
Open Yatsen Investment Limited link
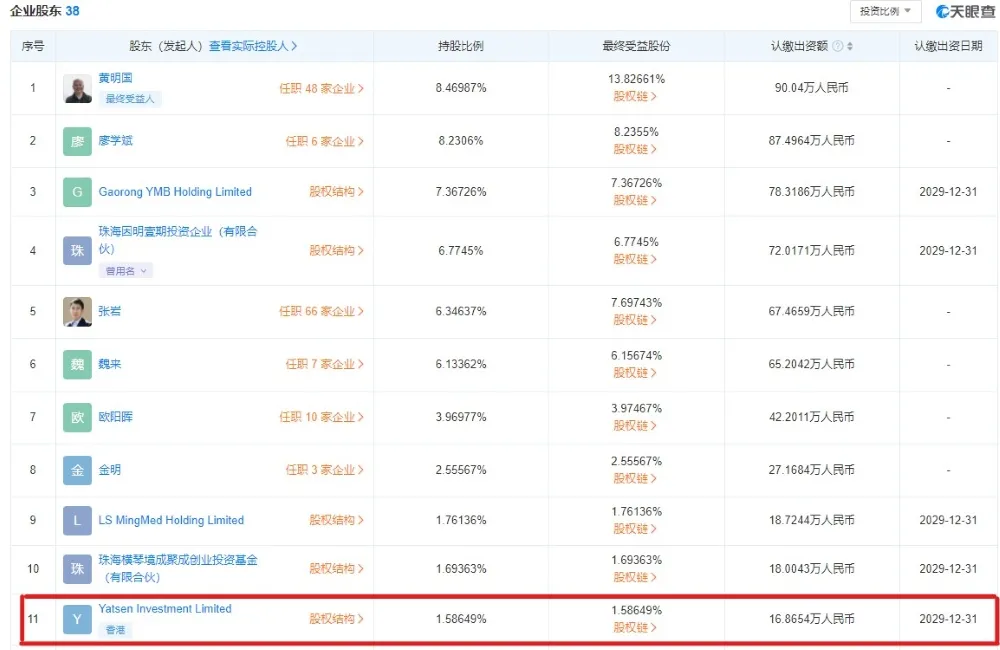[x=165, y=609]
